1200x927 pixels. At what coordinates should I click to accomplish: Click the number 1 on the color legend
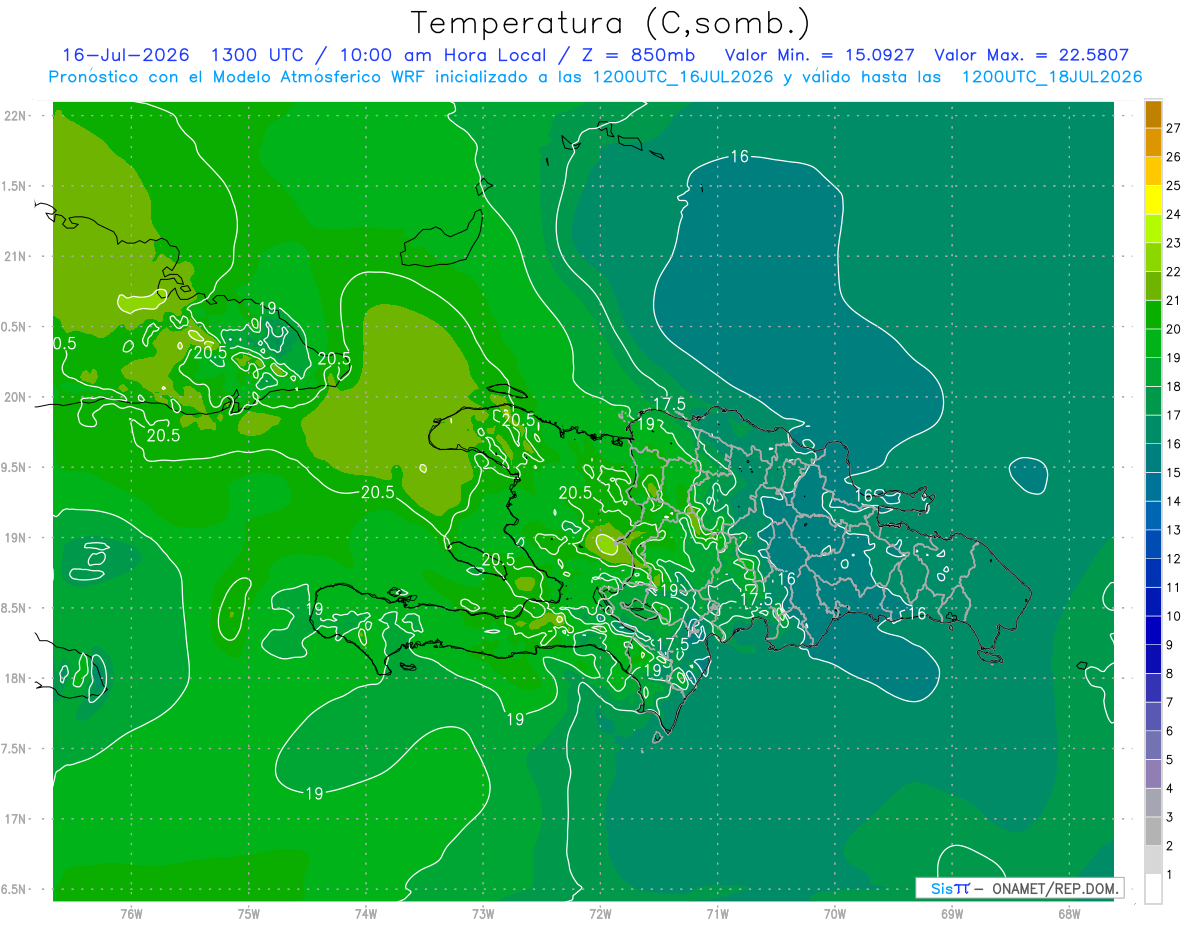1170,875
